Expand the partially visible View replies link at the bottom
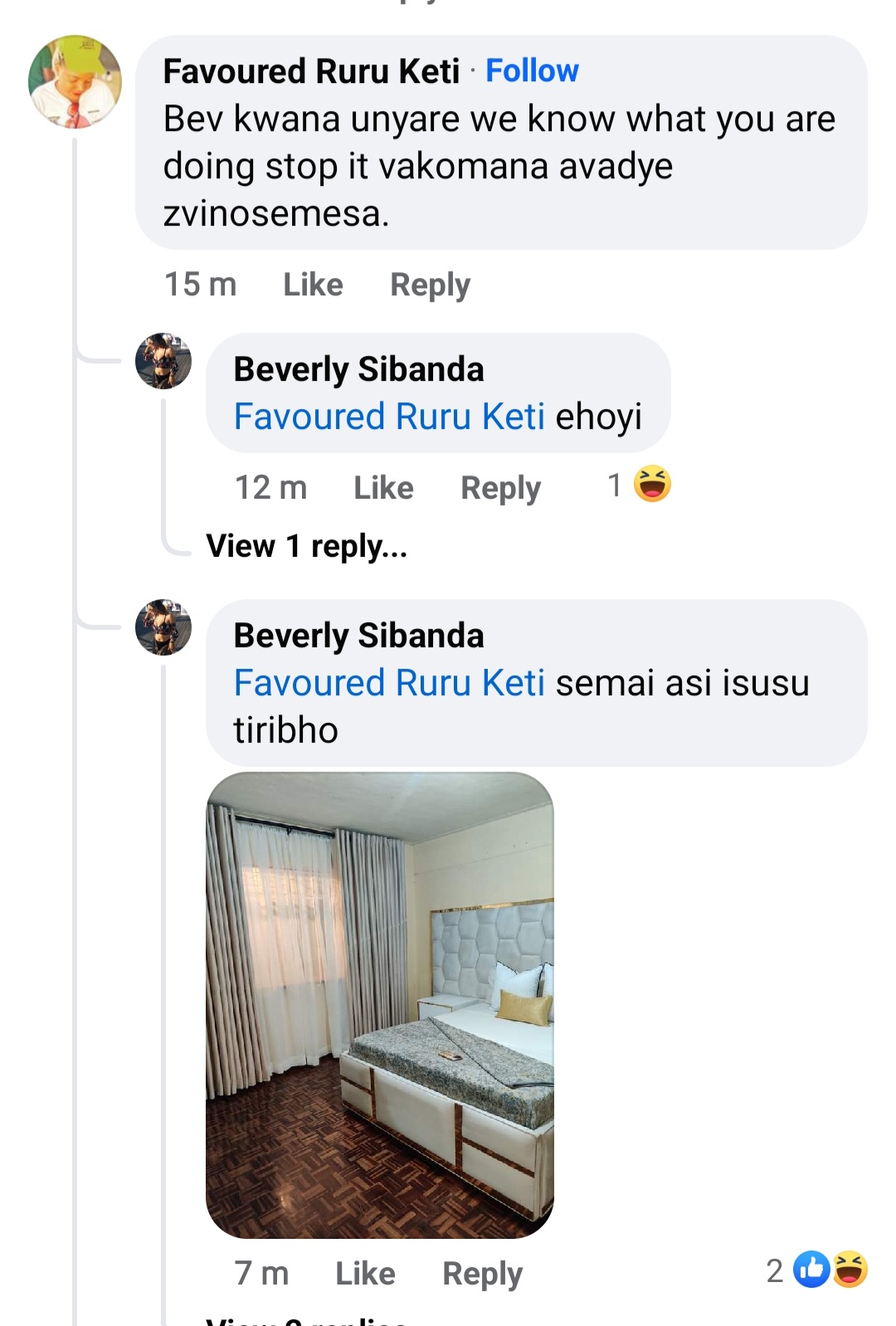 click(x=306, y=1319)
